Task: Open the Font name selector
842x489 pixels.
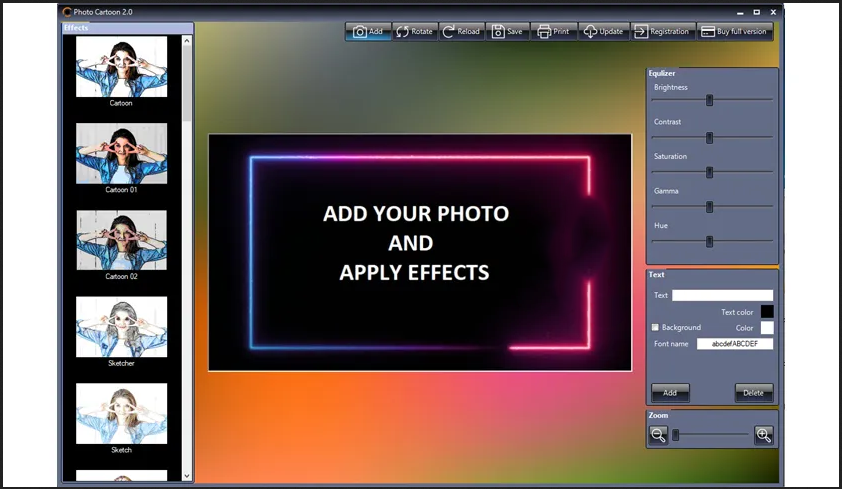Action: pyautogui.click(x=735, y=344)
